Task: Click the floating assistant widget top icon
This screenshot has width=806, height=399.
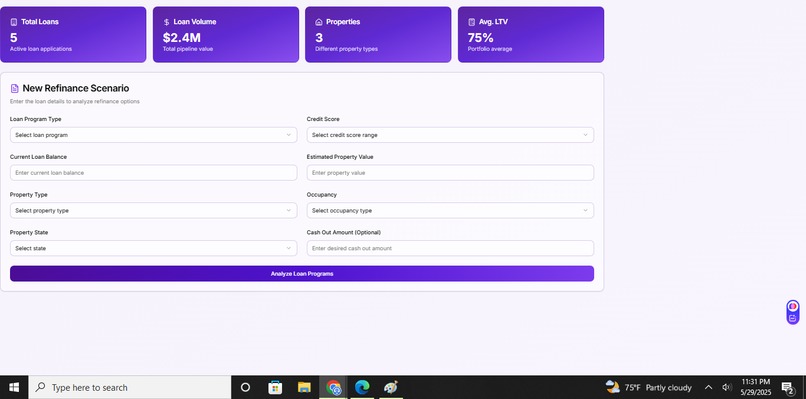Action: pos(793,306)
